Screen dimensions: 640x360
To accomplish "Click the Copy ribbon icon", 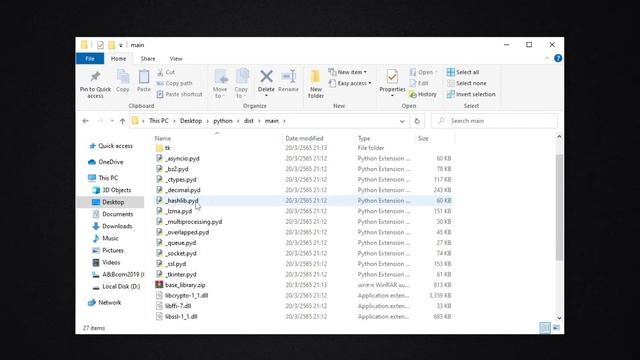I will pos(122,80).
